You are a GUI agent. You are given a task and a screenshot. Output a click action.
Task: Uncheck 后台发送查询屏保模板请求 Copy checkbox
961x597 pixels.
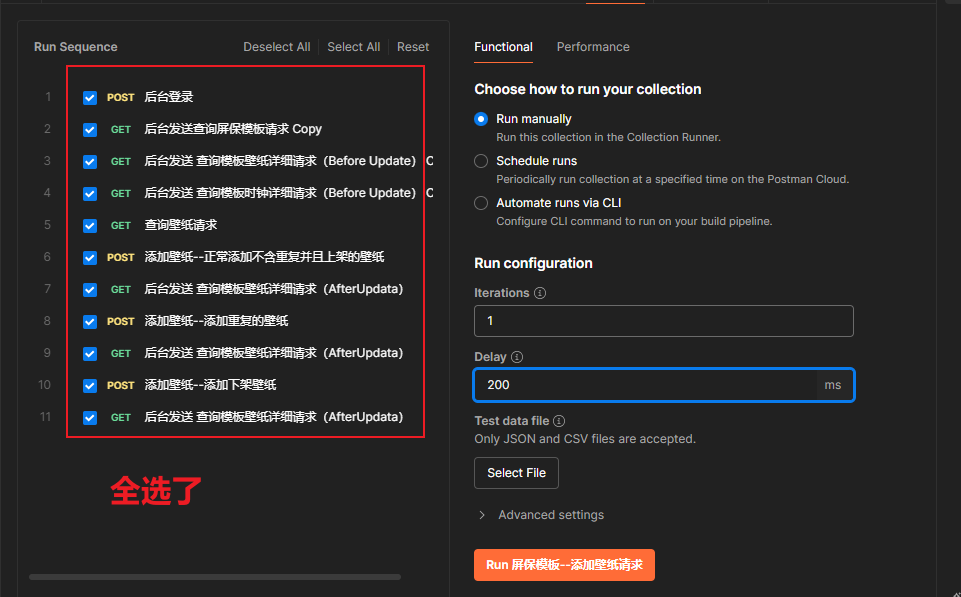pos(90,129)
